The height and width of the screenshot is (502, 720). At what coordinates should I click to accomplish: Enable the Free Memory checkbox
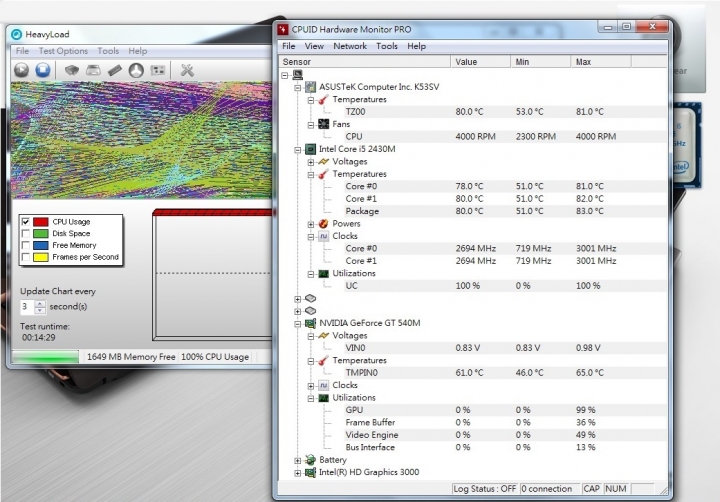[26, 245]
